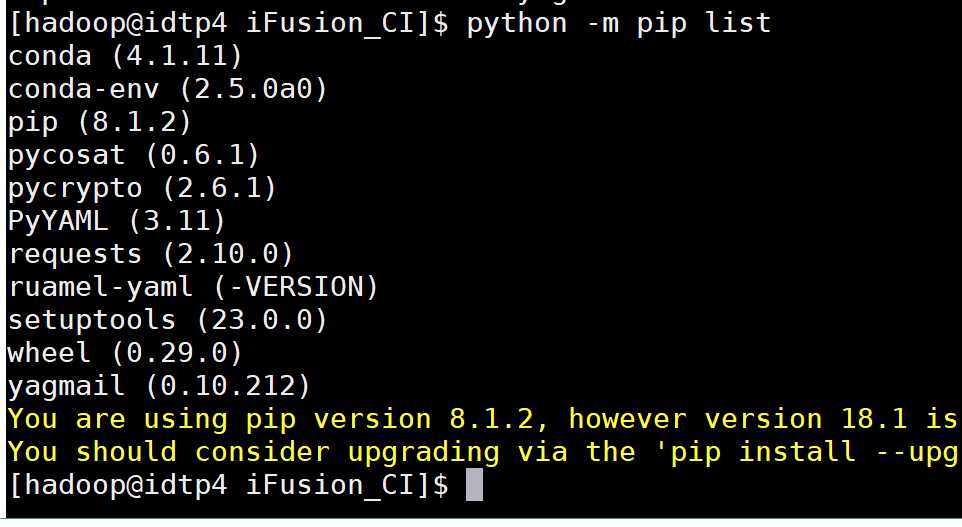Viewport: 962px width, 527px height.
Task: Click the wheel (0.29.0) entry
Action: point(125,353)
